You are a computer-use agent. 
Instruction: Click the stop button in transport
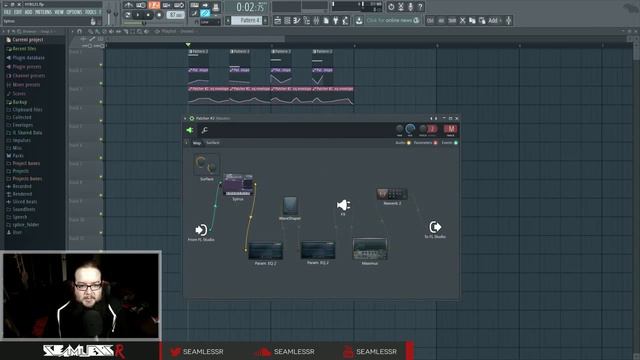(148, 15)
